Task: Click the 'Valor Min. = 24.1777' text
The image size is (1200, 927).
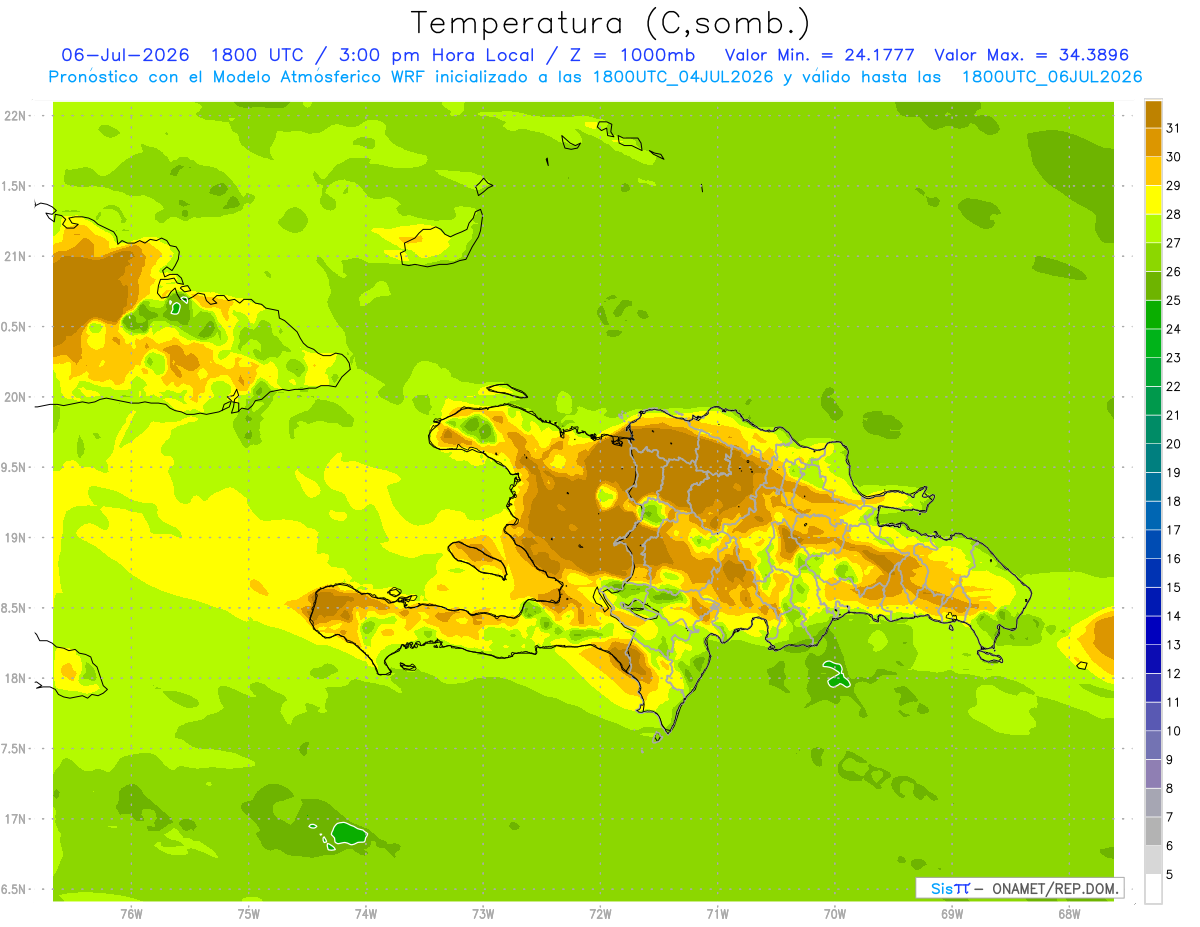Action: click(x=819, y=55)
